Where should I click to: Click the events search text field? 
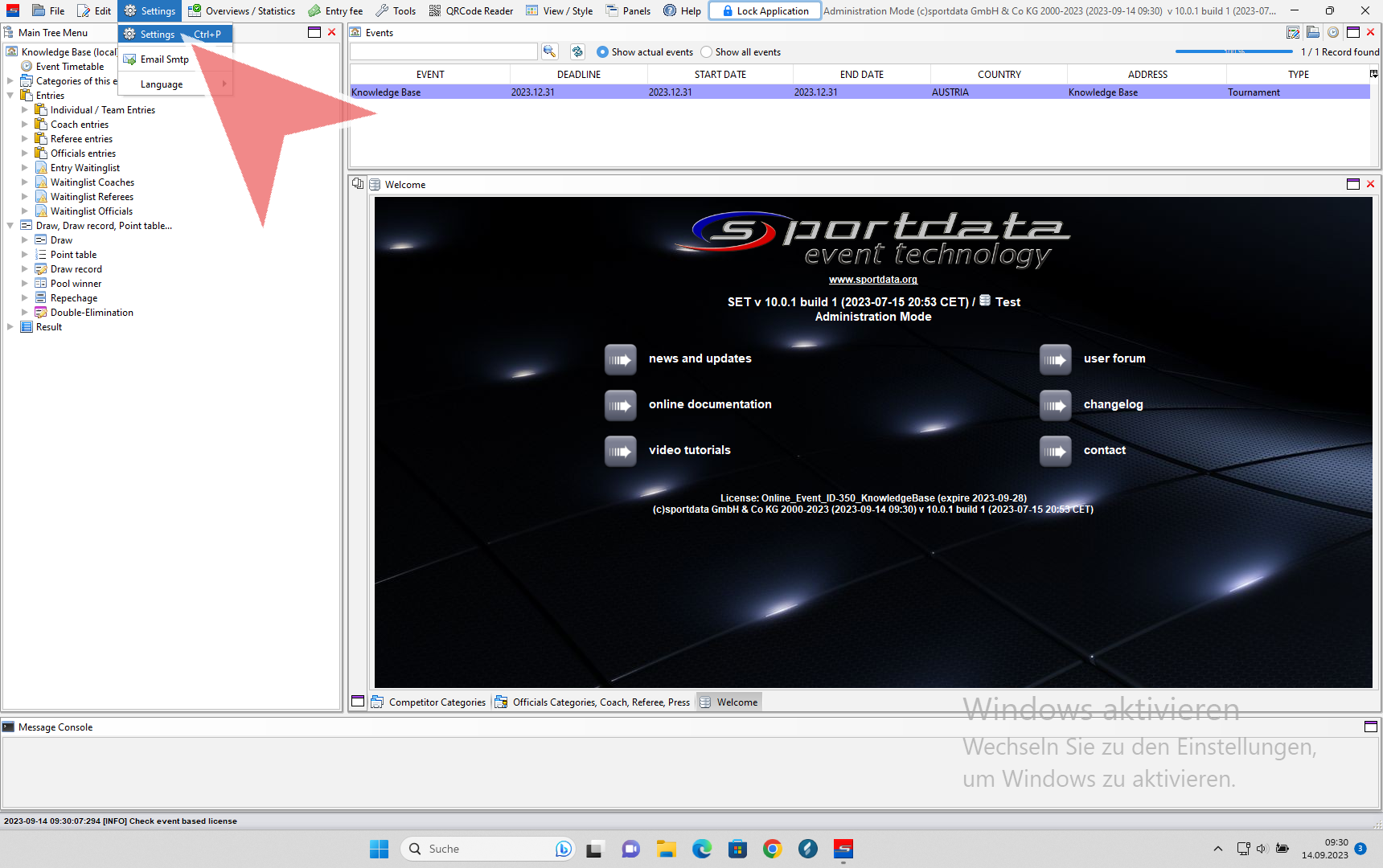pos(444,52)
